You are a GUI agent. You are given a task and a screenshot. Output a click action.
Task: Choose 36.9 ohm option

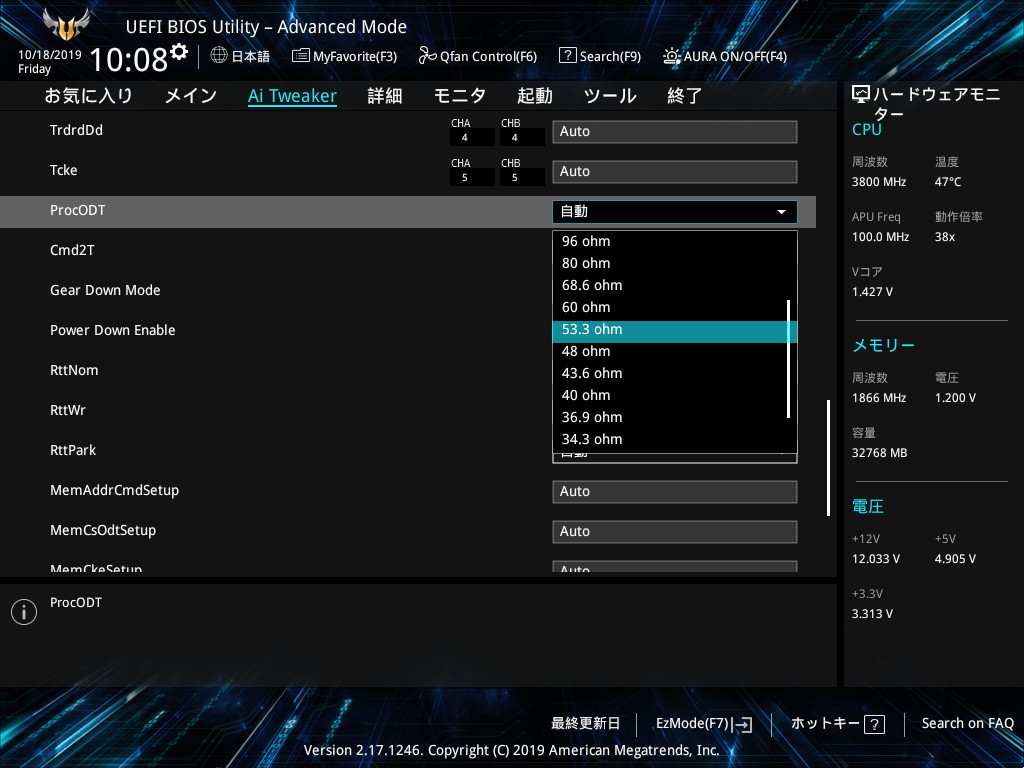click(670, 417)
